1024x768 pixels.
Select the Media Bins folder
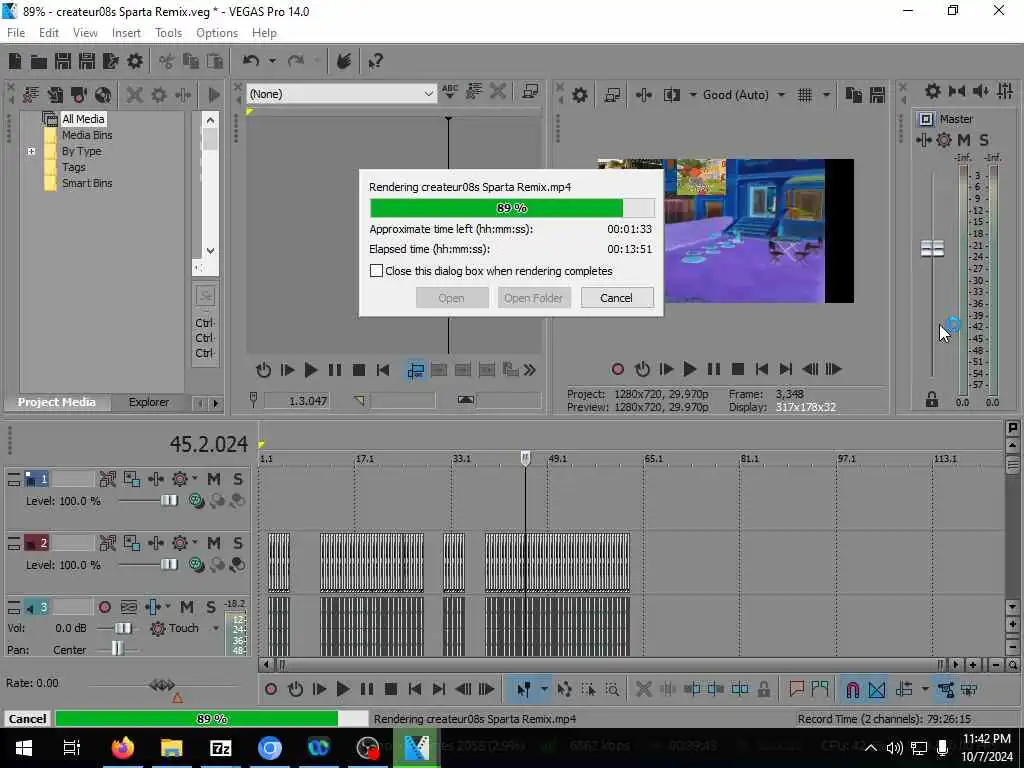point(87,135)
